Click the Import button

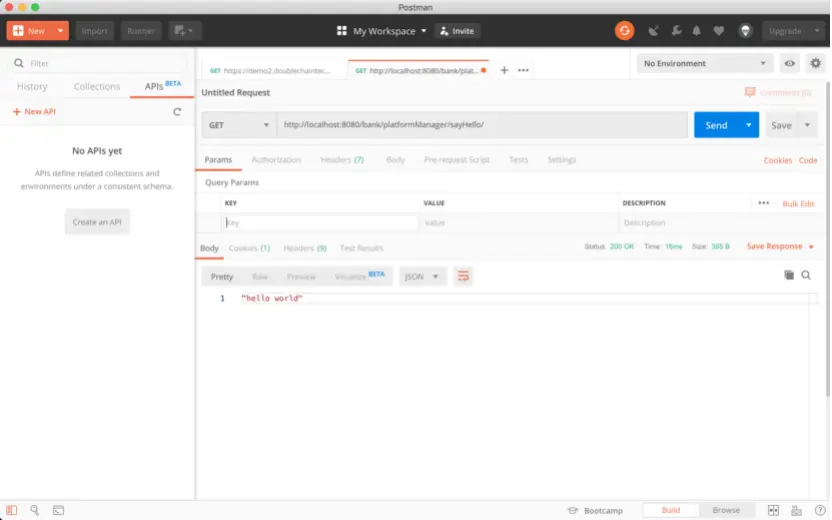pos(94,31)
